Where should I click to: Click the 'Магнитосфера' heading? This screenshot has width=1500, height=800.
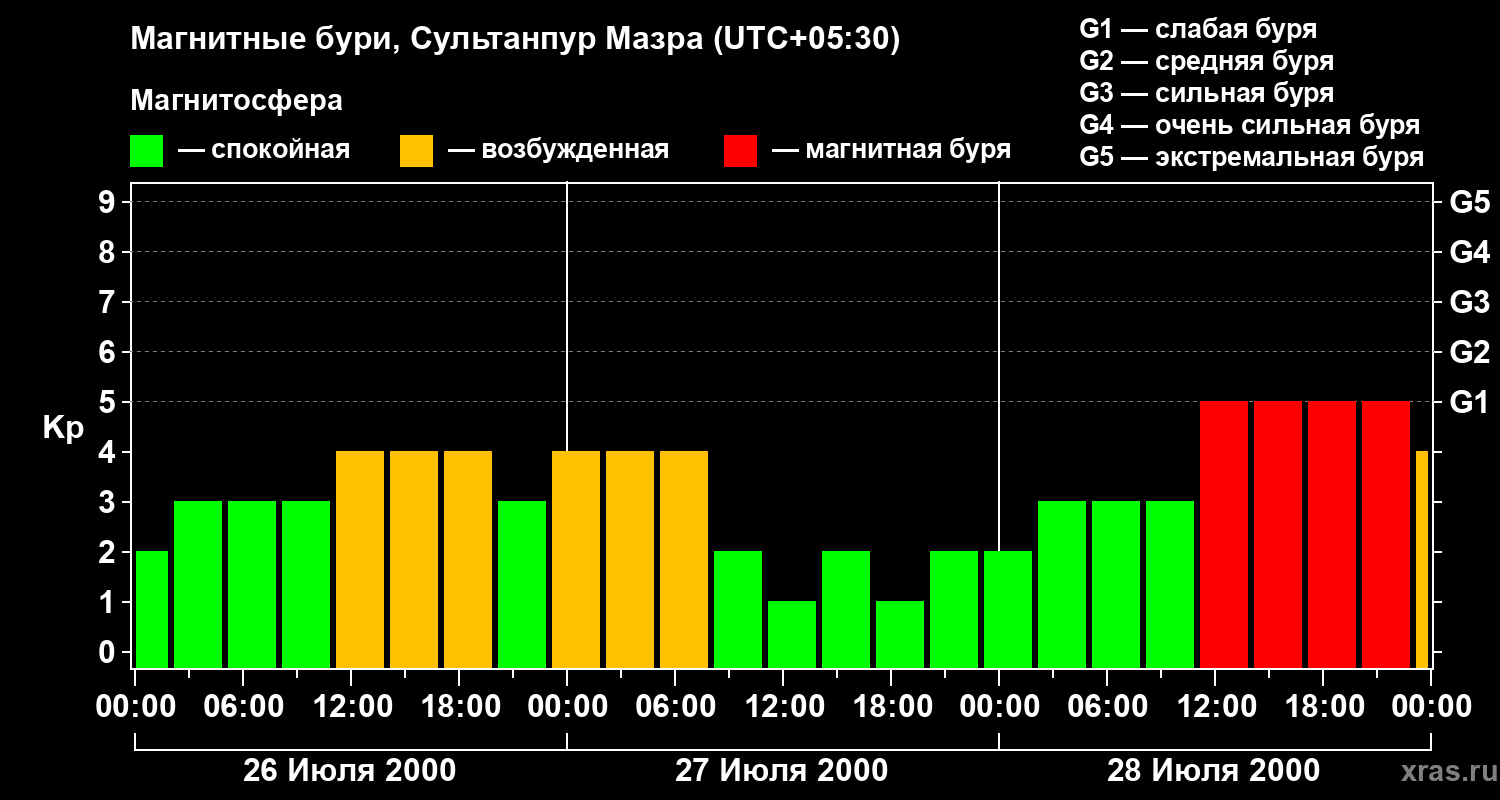coord(236,101)
